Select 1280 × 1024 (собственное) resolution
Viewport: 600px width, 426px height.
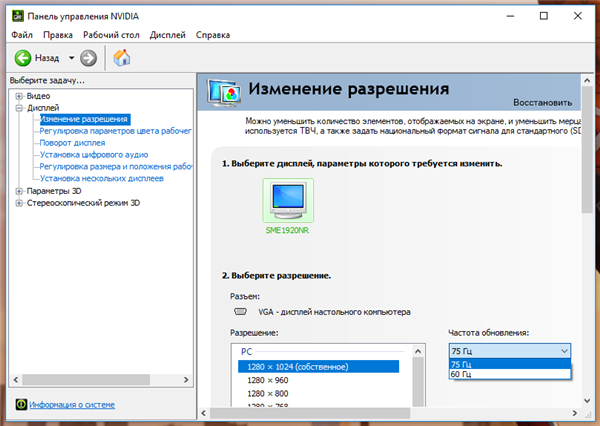[x=318, y=367]
